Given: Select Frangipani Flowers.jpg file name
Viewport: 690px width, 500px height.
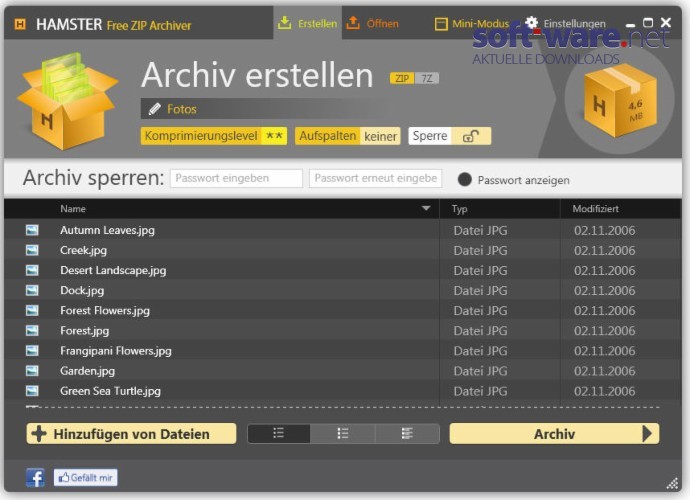Looking at the screenshot, I should pos(116,351).
